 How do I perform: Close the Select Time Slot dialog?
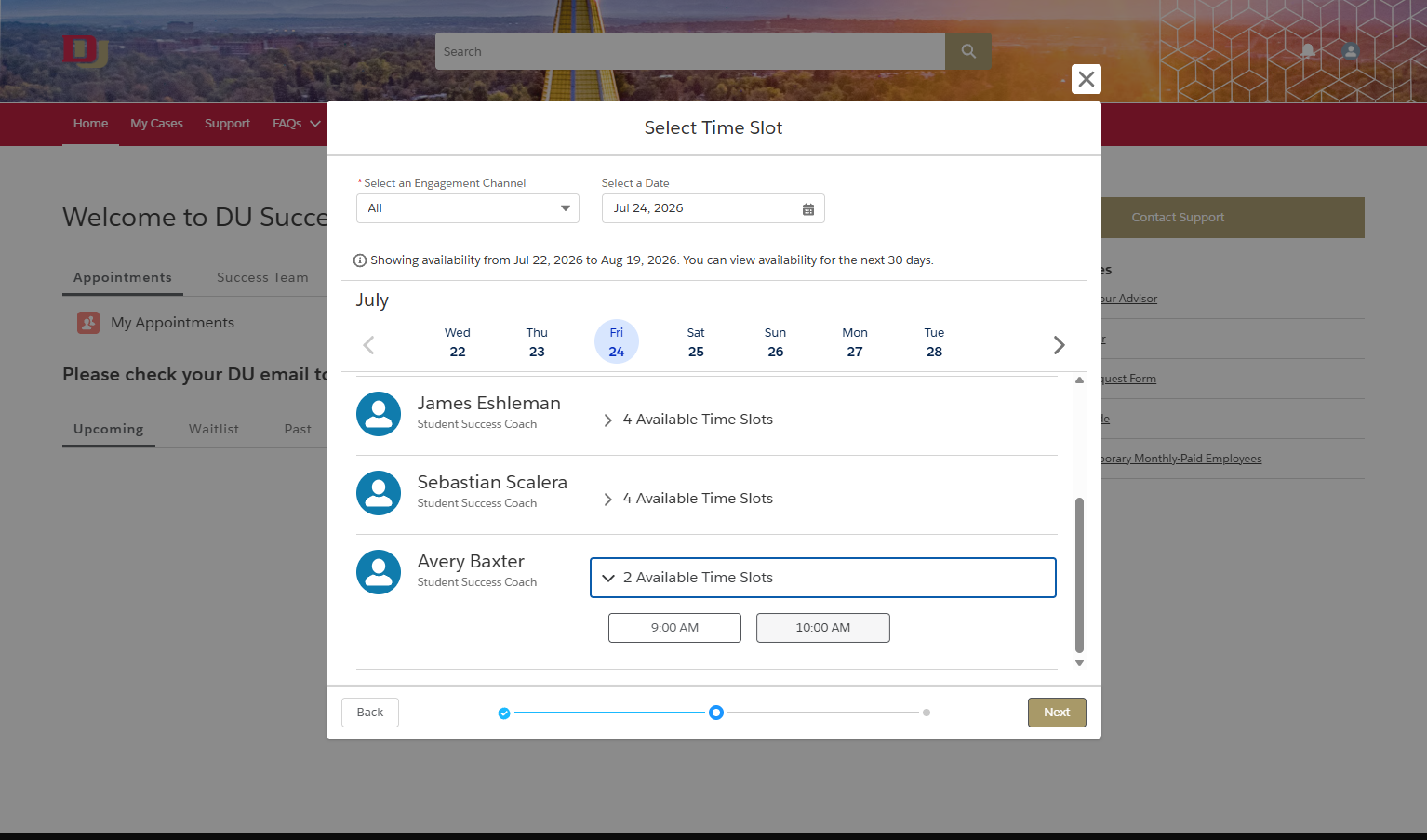tap(1086, 79)
